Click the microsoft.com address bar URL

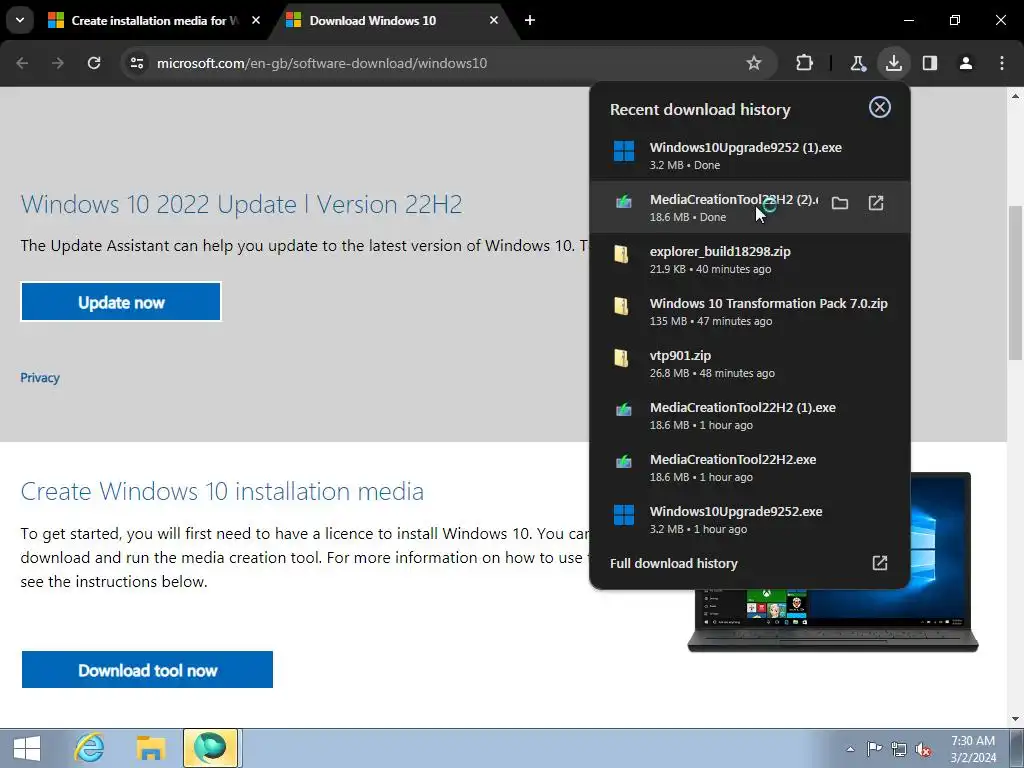pyautogui.click(x=322, y=63)
